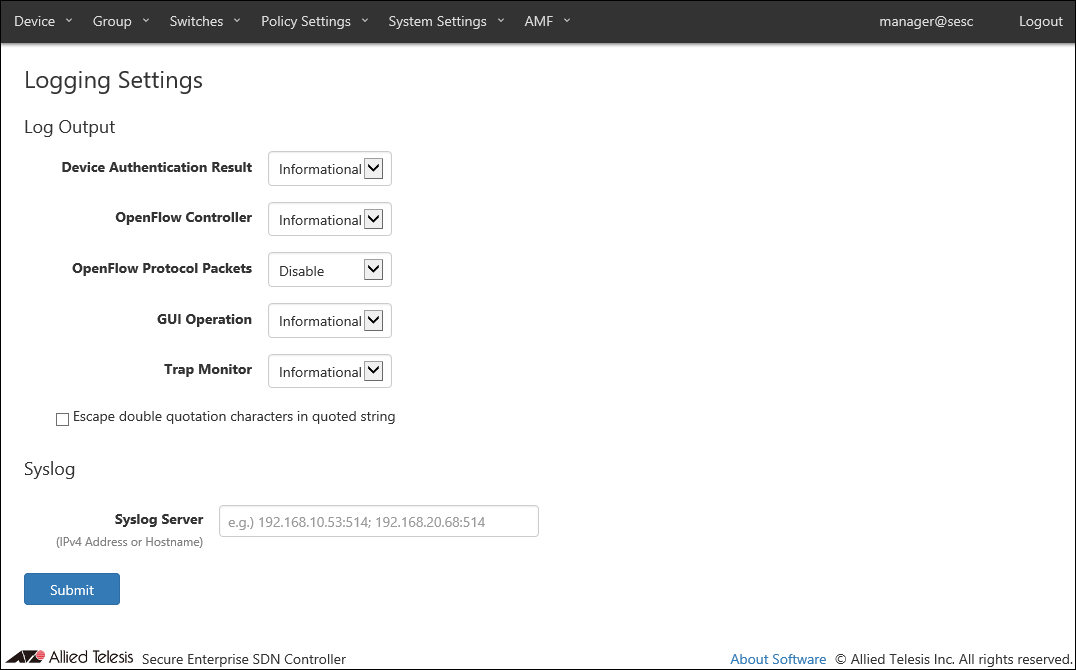This screenshot has height=670, width=1076.
Task: Open the Policy Settings menu
Action: tap(314, 21)
